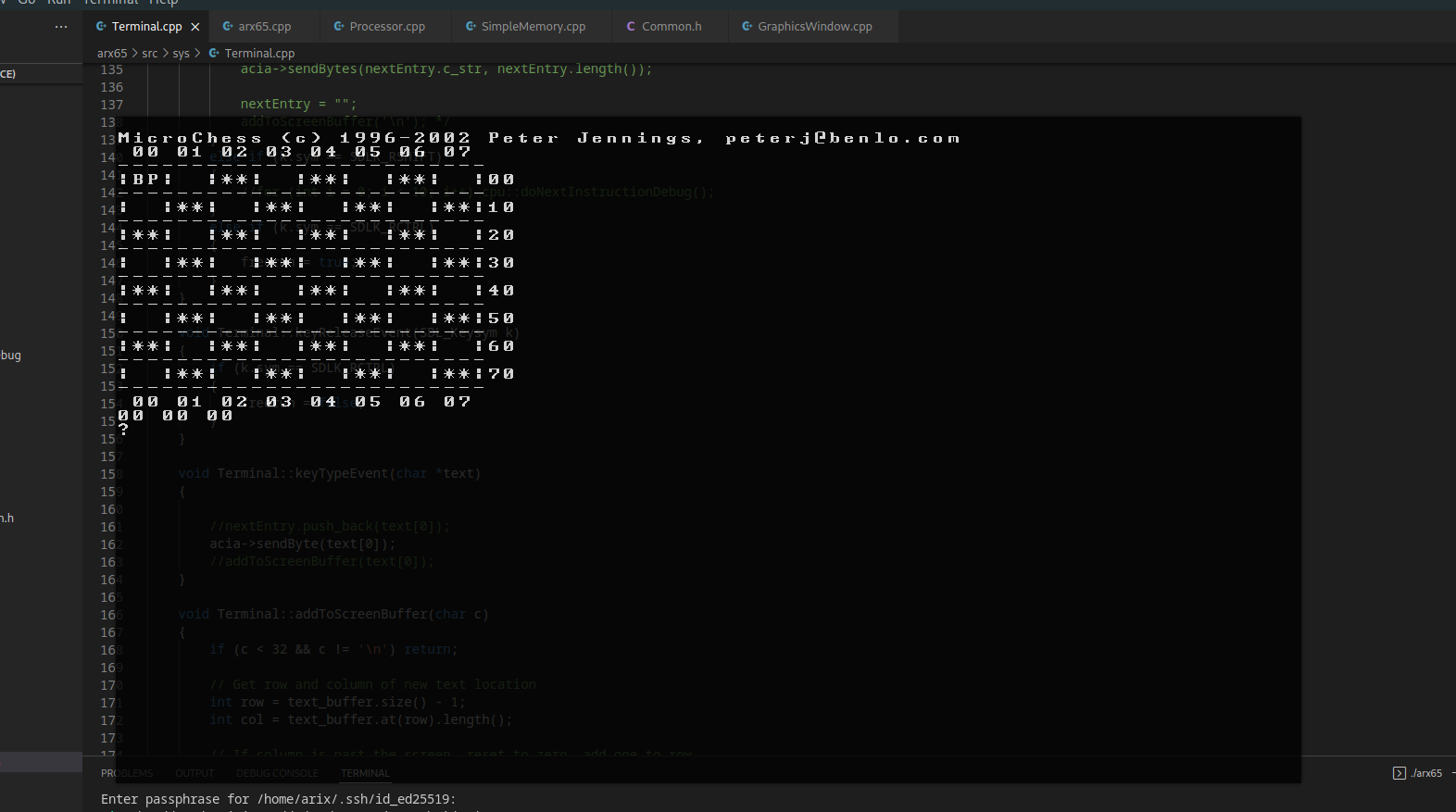The height and width of the screenshot is (812, 1456).
Task: Click the acia->sendBytes code line
Action: tap(446, 69)
